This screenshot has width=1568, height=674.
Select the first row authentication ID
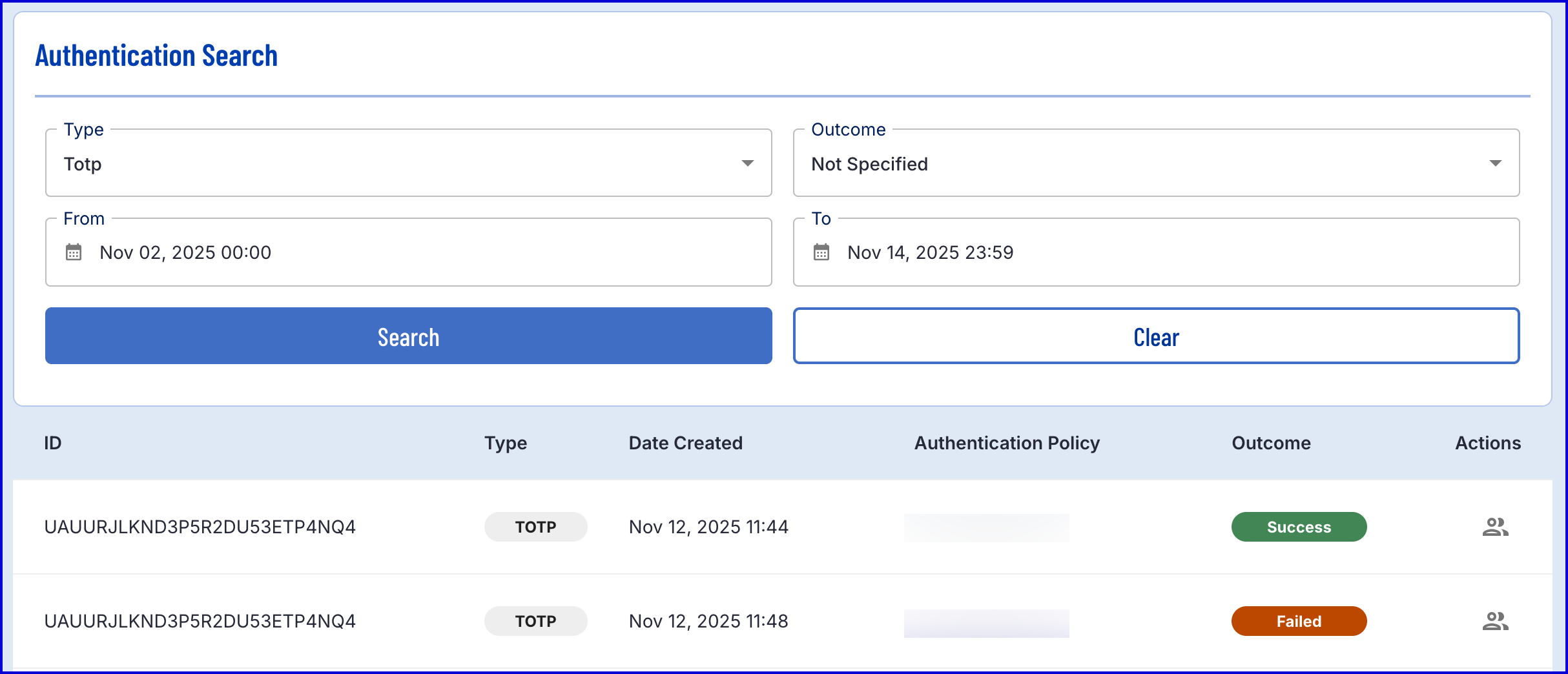pos(200,527)
